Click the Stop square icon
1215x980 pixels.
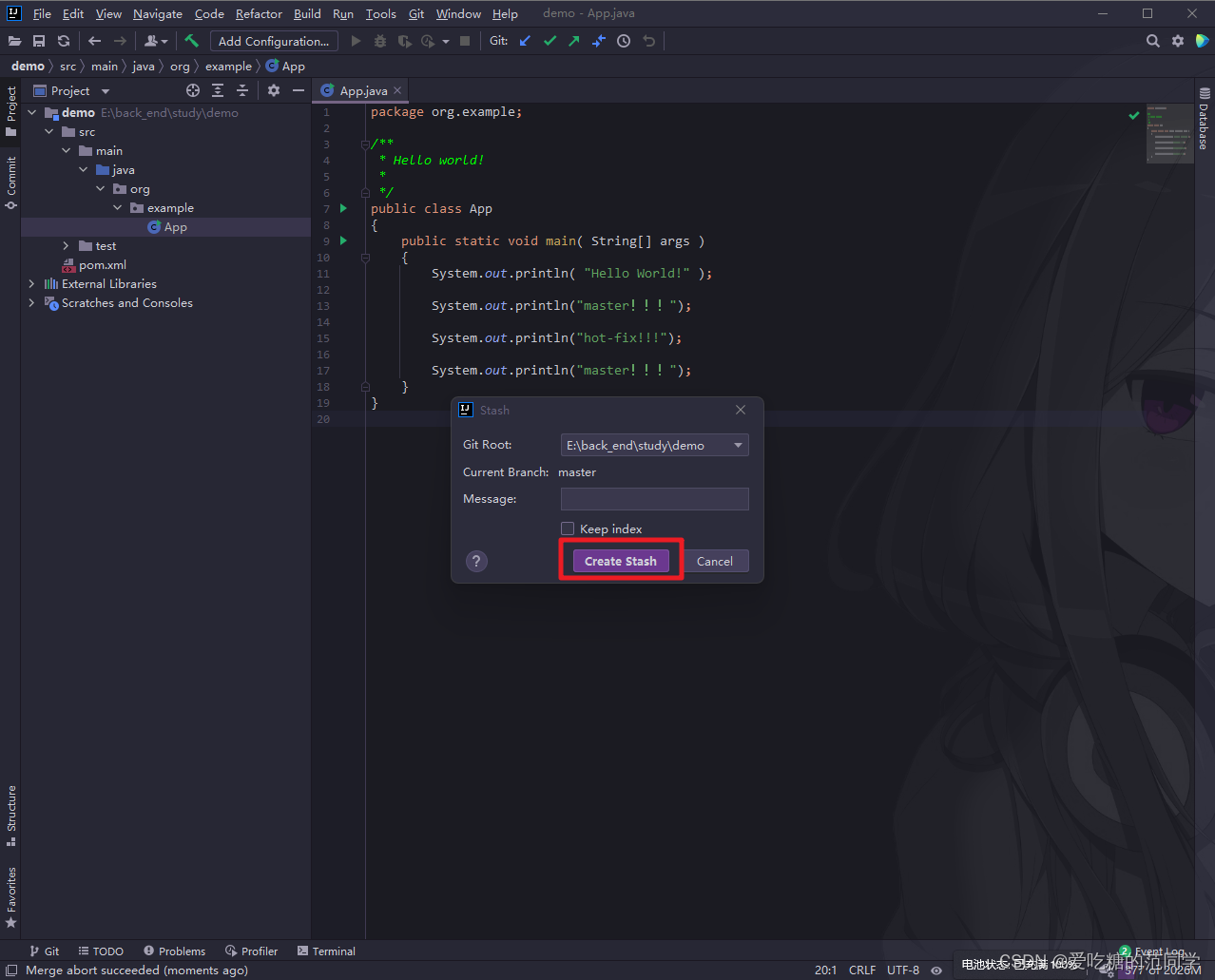click(465, 41)
